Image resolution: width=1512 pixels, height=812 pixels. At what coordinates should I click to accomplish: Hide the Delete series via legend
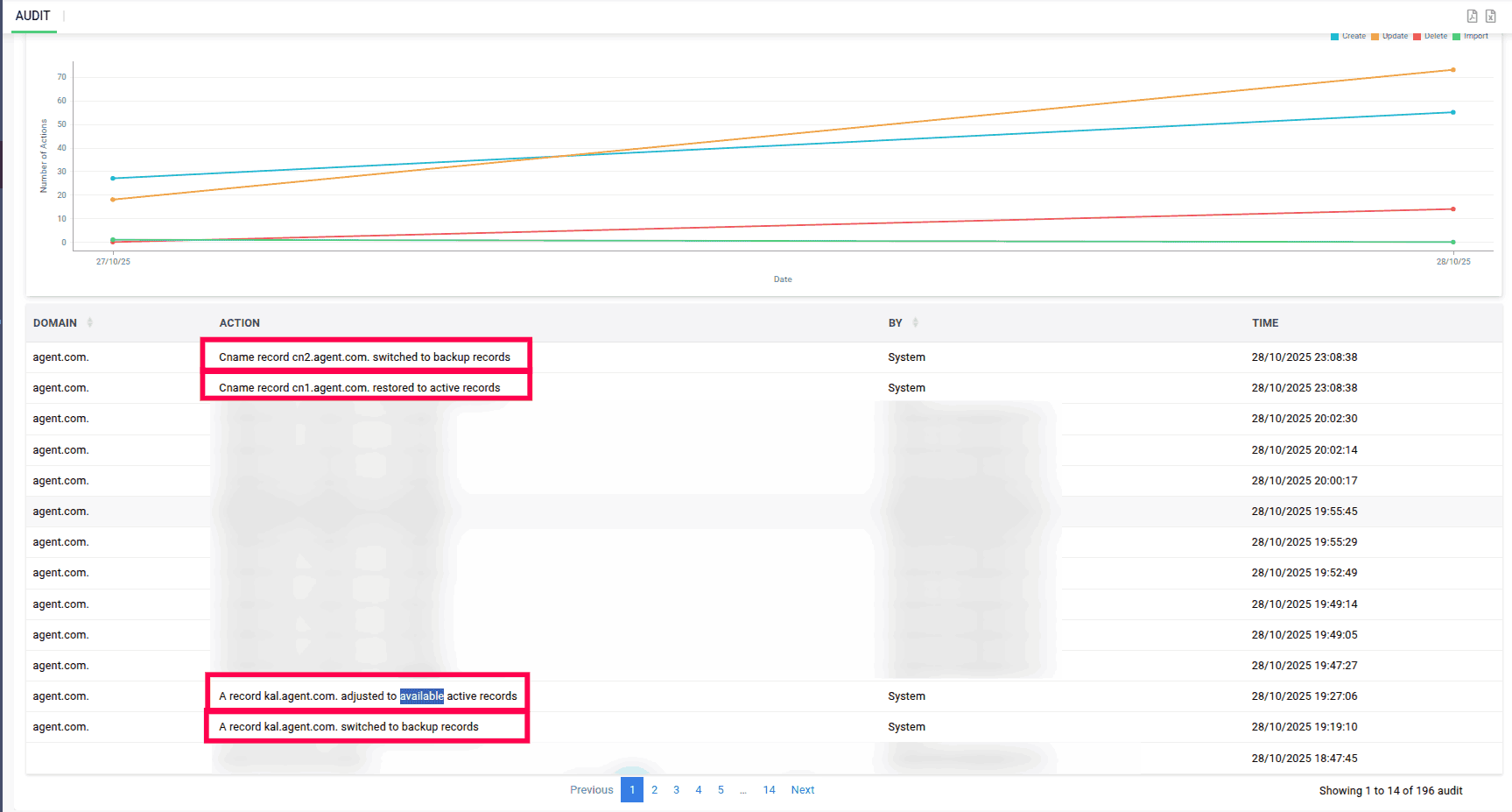coord(1430,36)
